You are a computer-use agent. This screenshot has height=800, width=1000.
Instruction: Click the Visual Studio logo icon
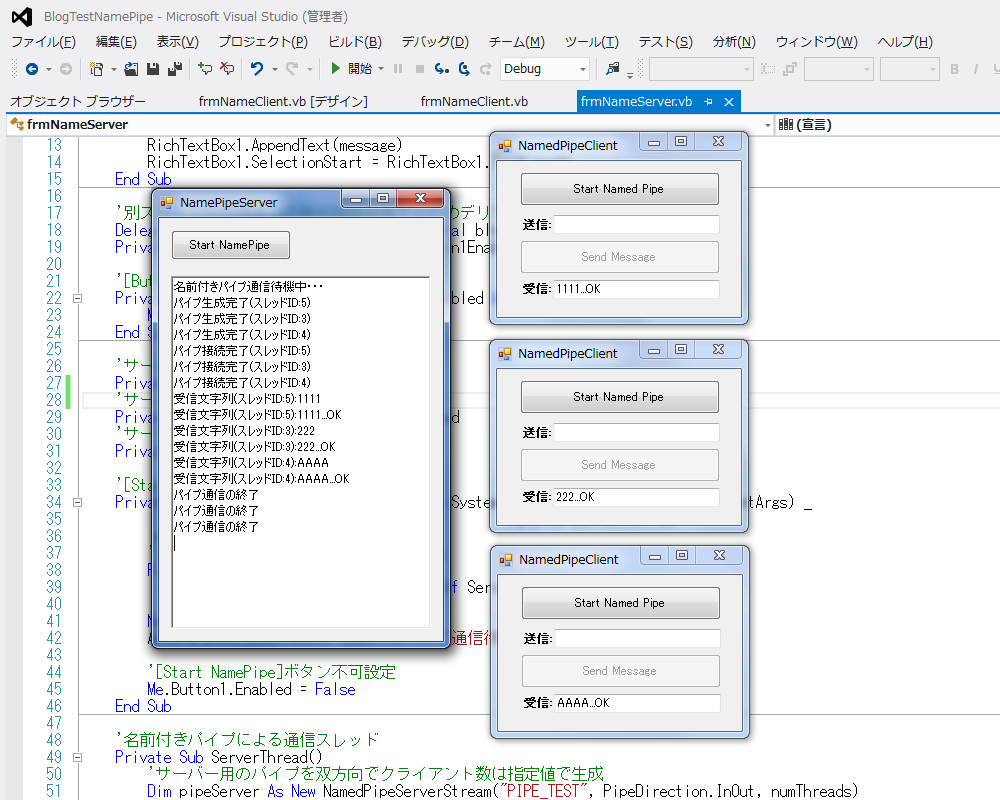click(x=22, y=17)
